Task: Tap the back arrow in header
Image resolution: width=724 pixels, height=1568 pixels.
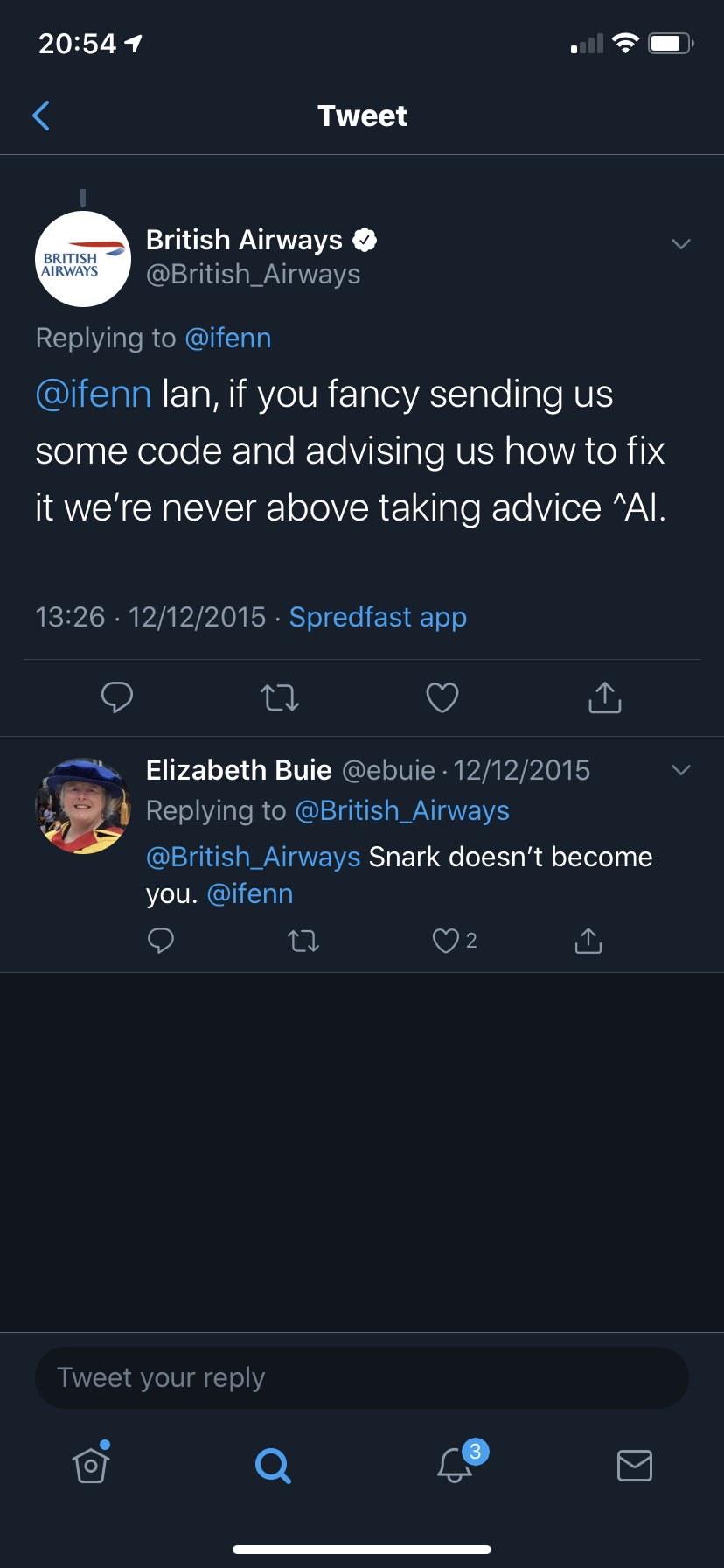Action: click(41, 115)
